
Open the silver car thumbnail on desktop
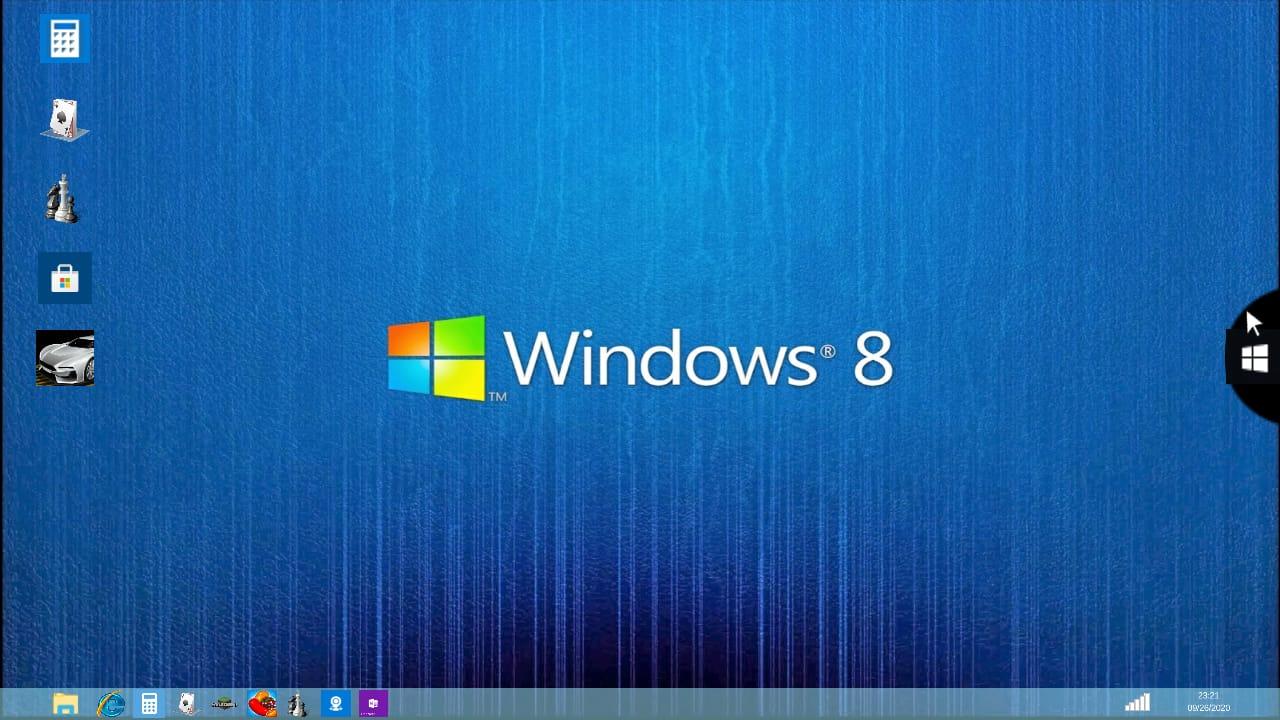click(65, 358)
